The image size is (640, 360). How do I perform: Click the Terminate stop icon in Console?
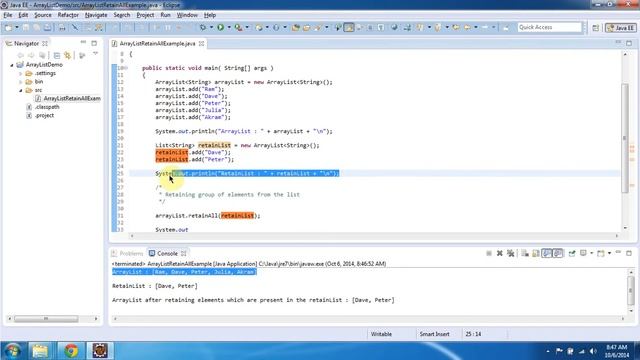[489, 253]
